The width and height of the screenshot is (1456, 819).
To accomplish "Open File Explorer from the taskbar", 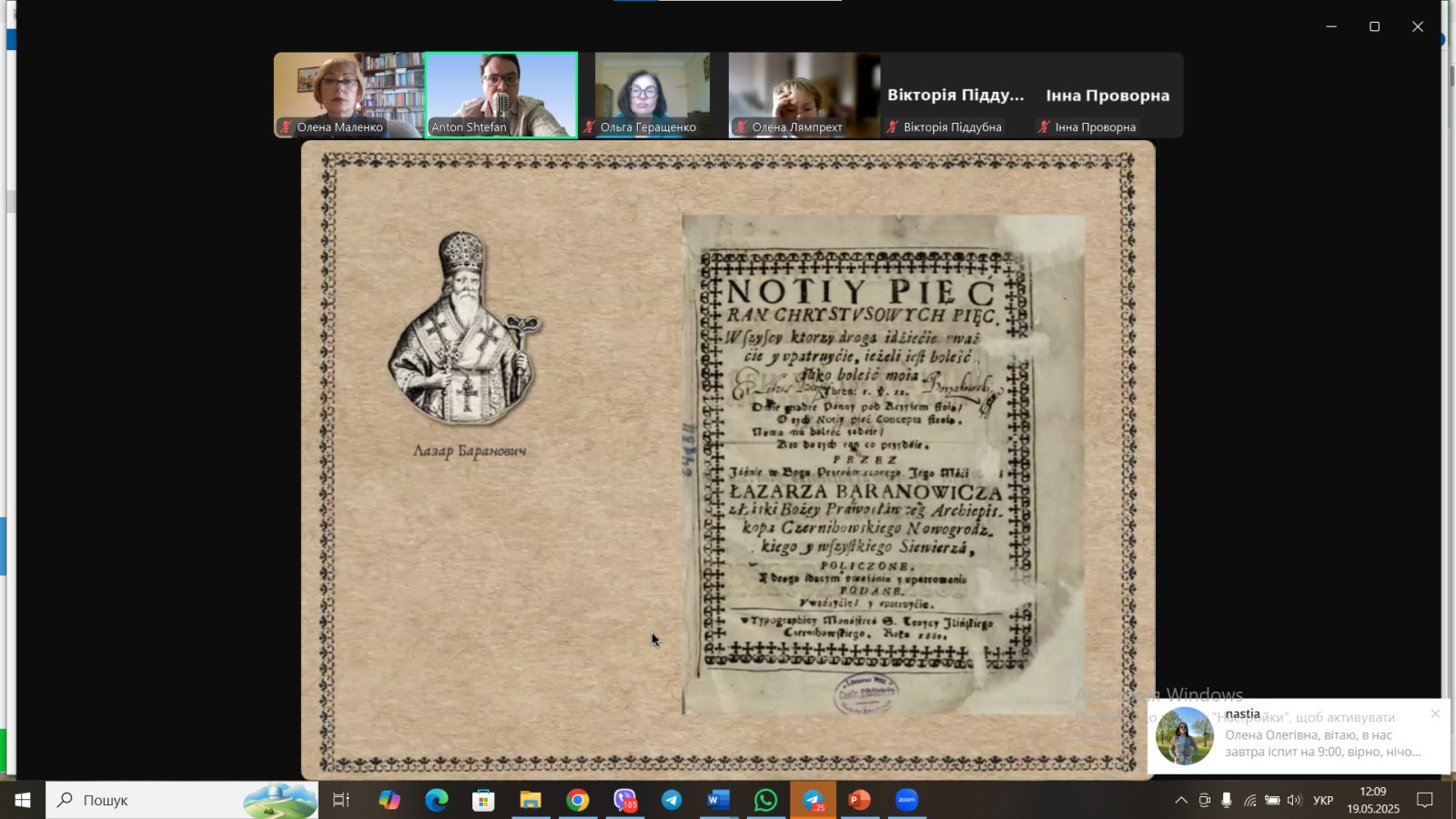I will pos(531,800).
